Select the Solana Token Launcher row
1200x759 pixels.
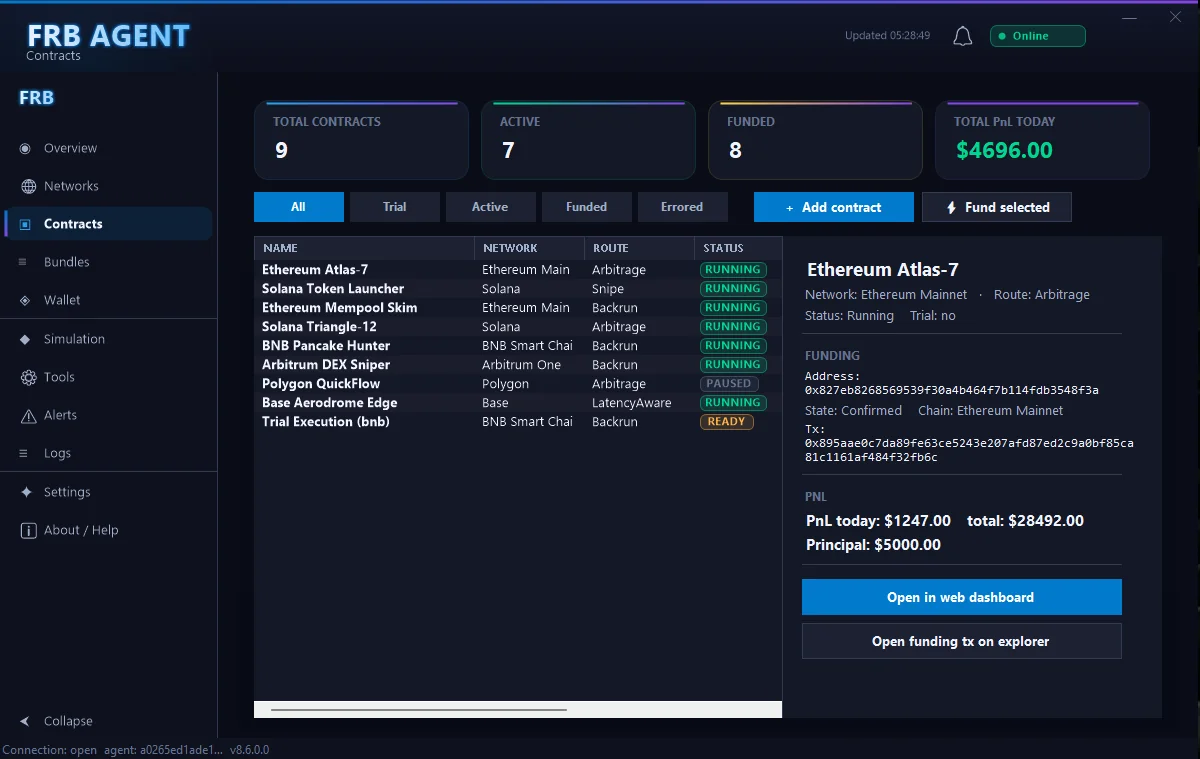coord(518,289)
